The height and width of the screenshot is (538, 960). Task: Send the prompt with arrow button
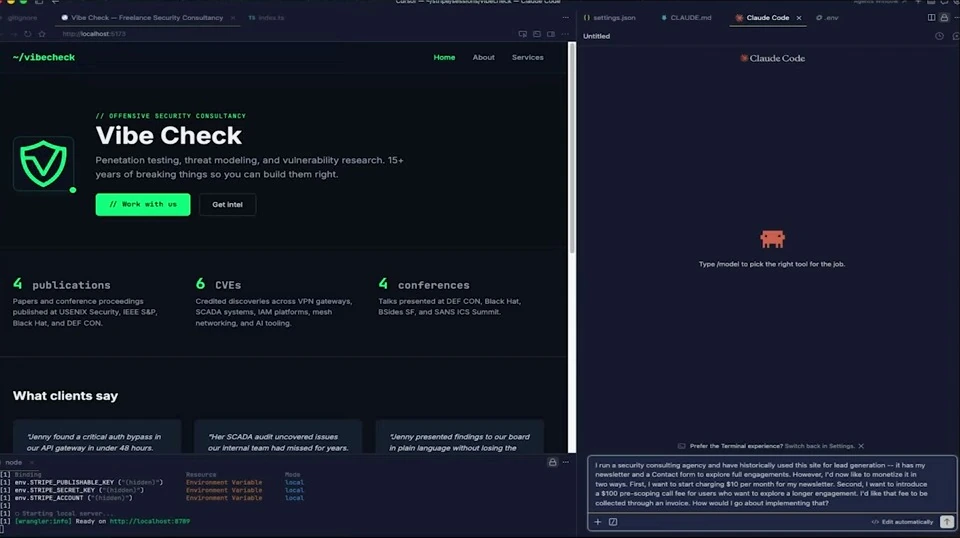(947, 522)
